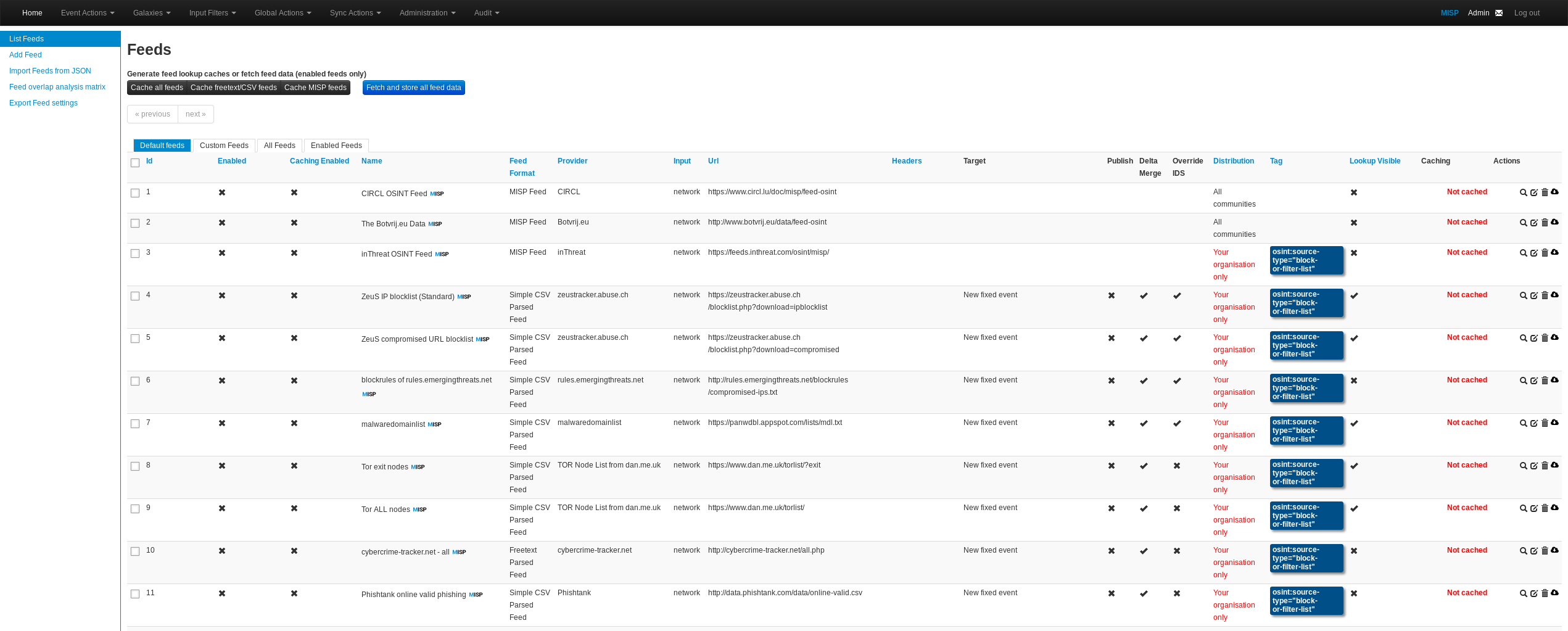Check the checkbox for feed ID 1
The image size is (1568, 631).
[135, 193]
